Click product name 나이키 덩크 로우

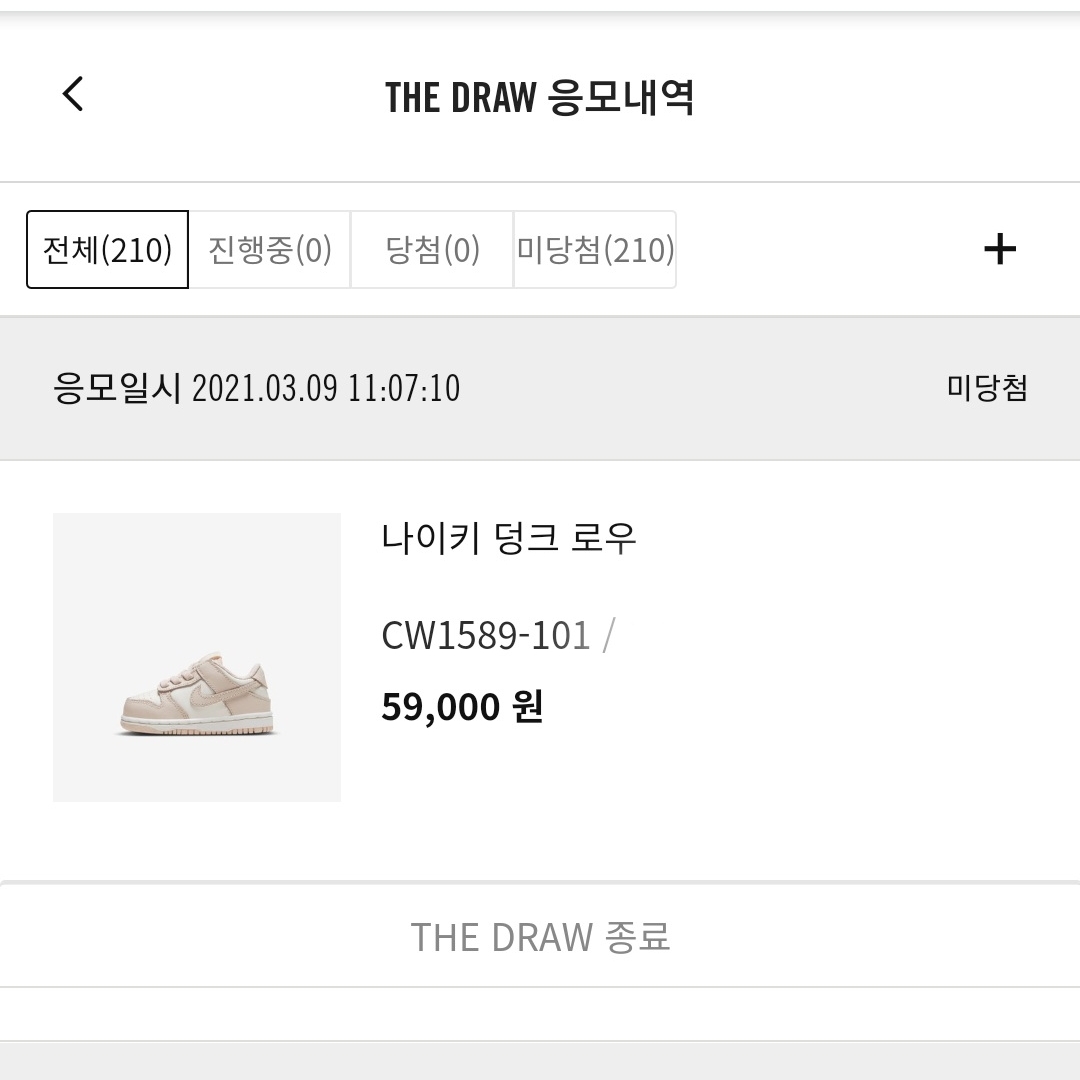509,539
